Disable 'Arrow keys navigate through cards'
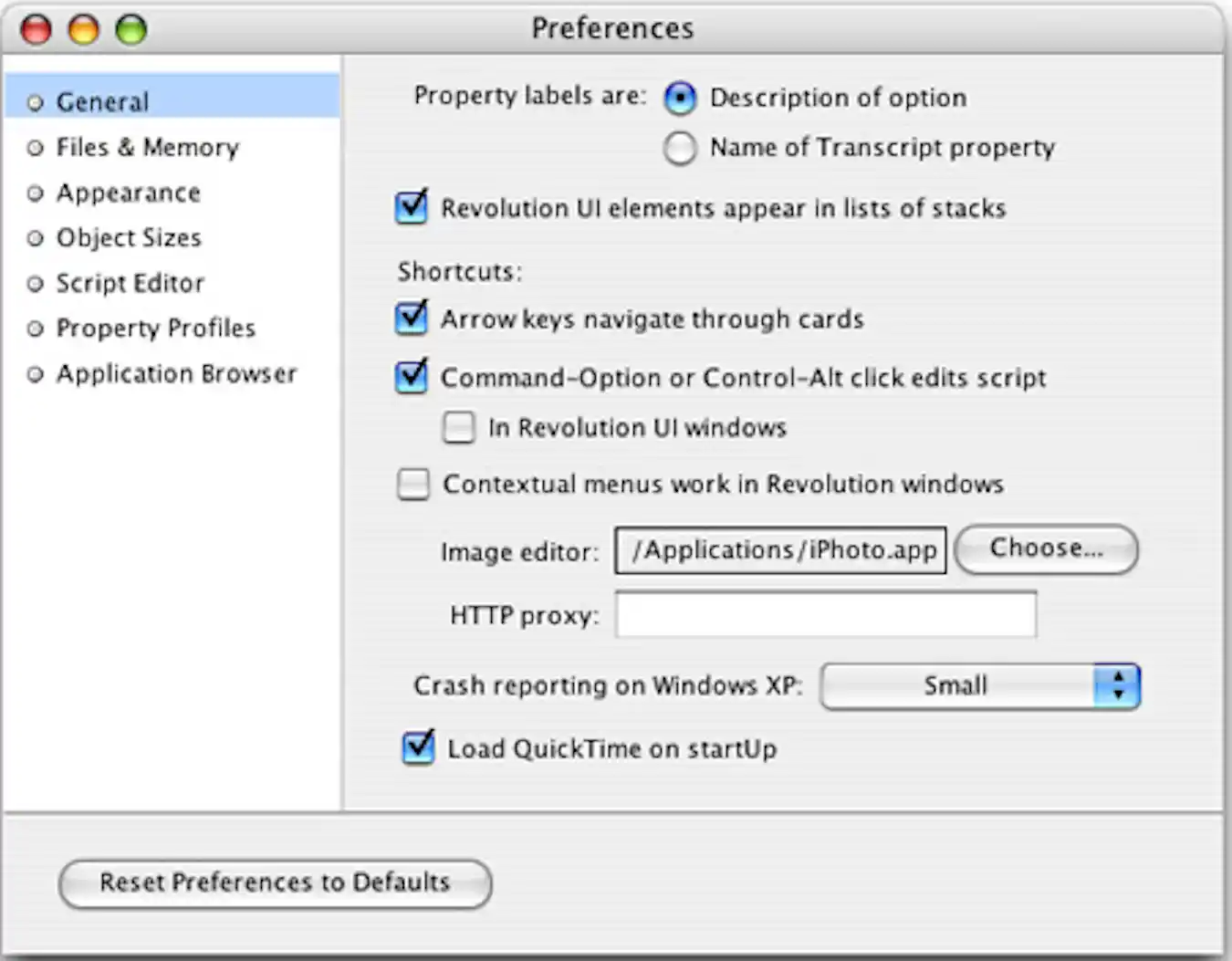 coord(412,319)
